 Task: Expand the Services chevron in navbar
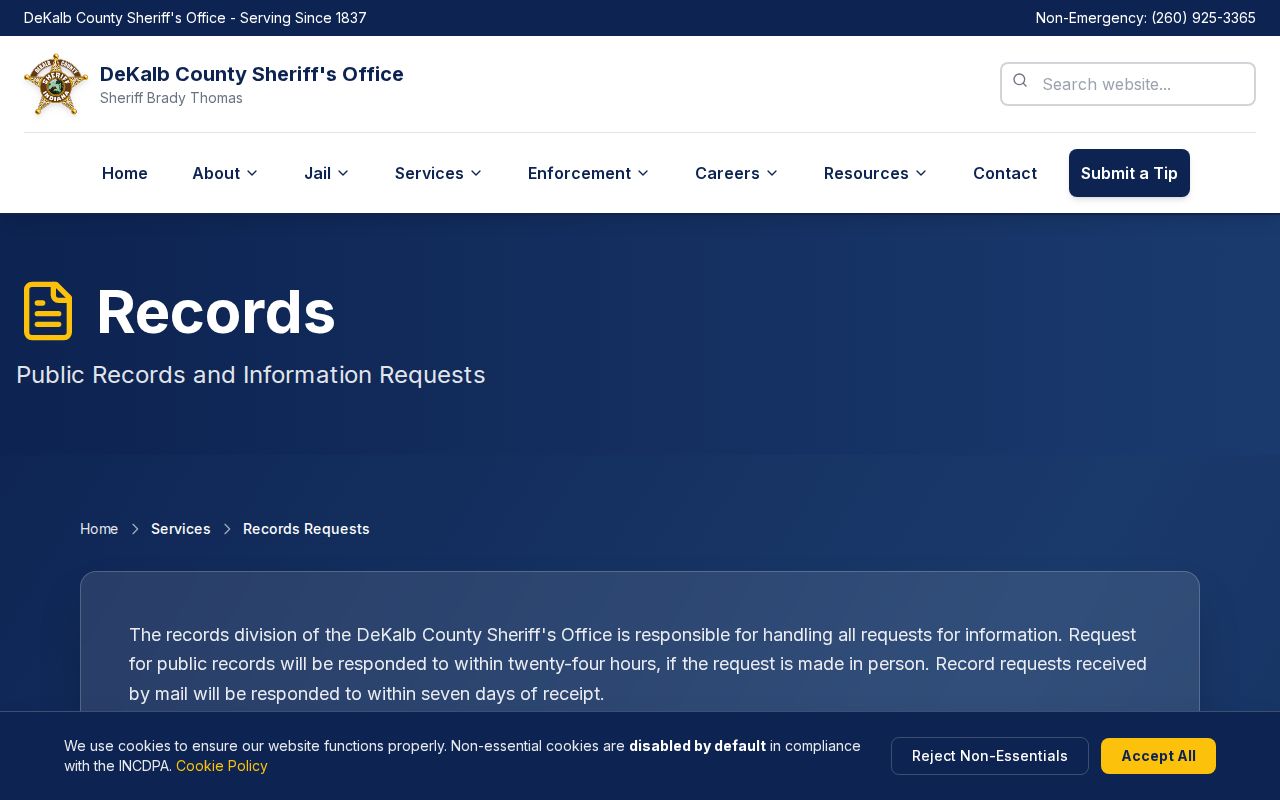click(x=476, y=173)
